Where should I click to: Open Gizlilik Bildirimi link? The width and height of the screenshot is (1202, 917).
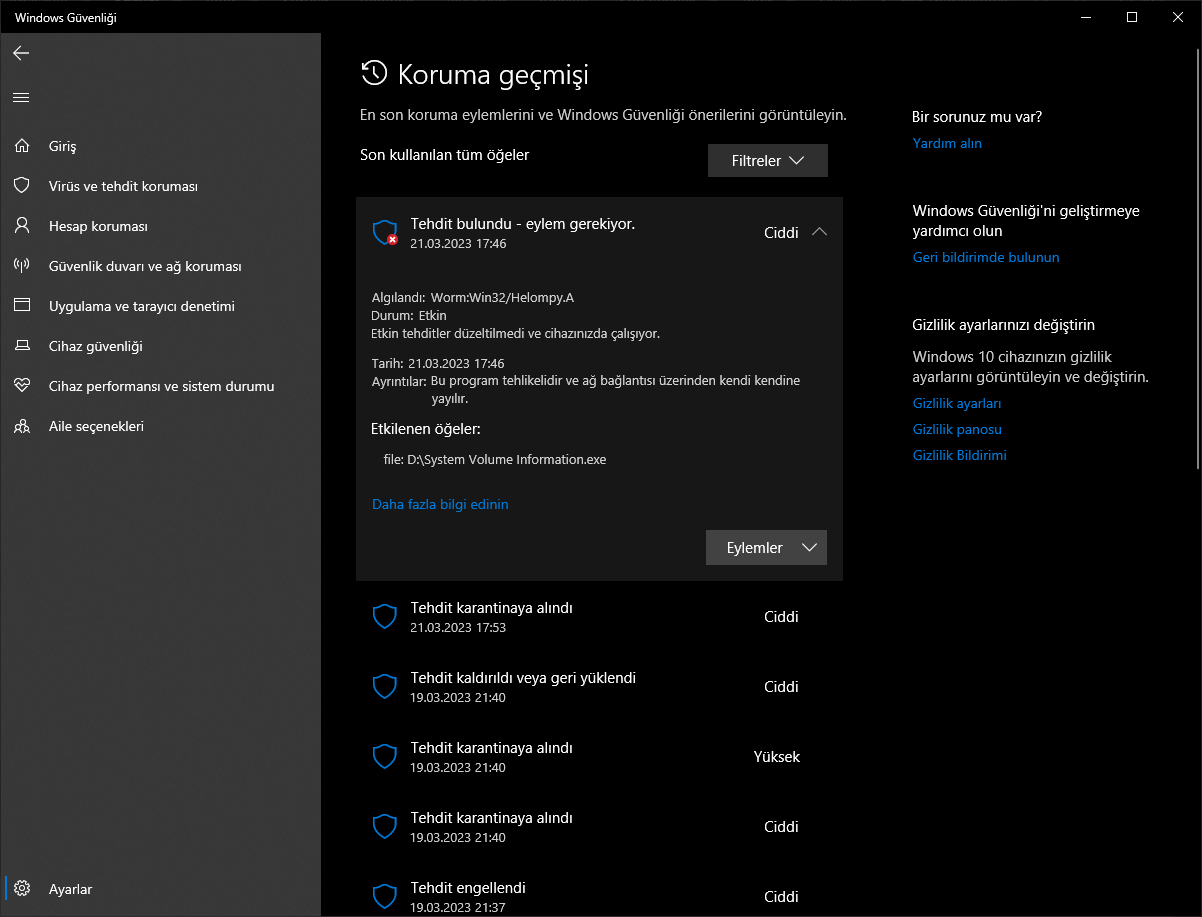pyautogui.click(x=960, y=455)
